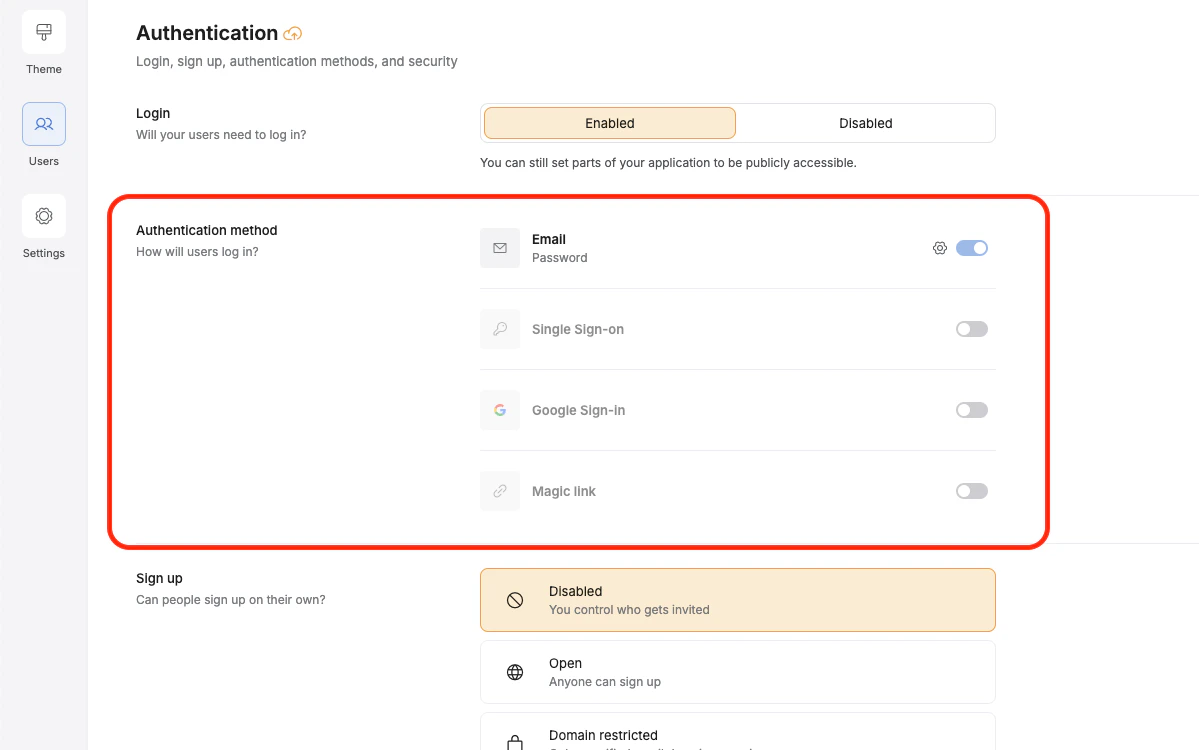Click the Email envelope icon

click(500, 248)
